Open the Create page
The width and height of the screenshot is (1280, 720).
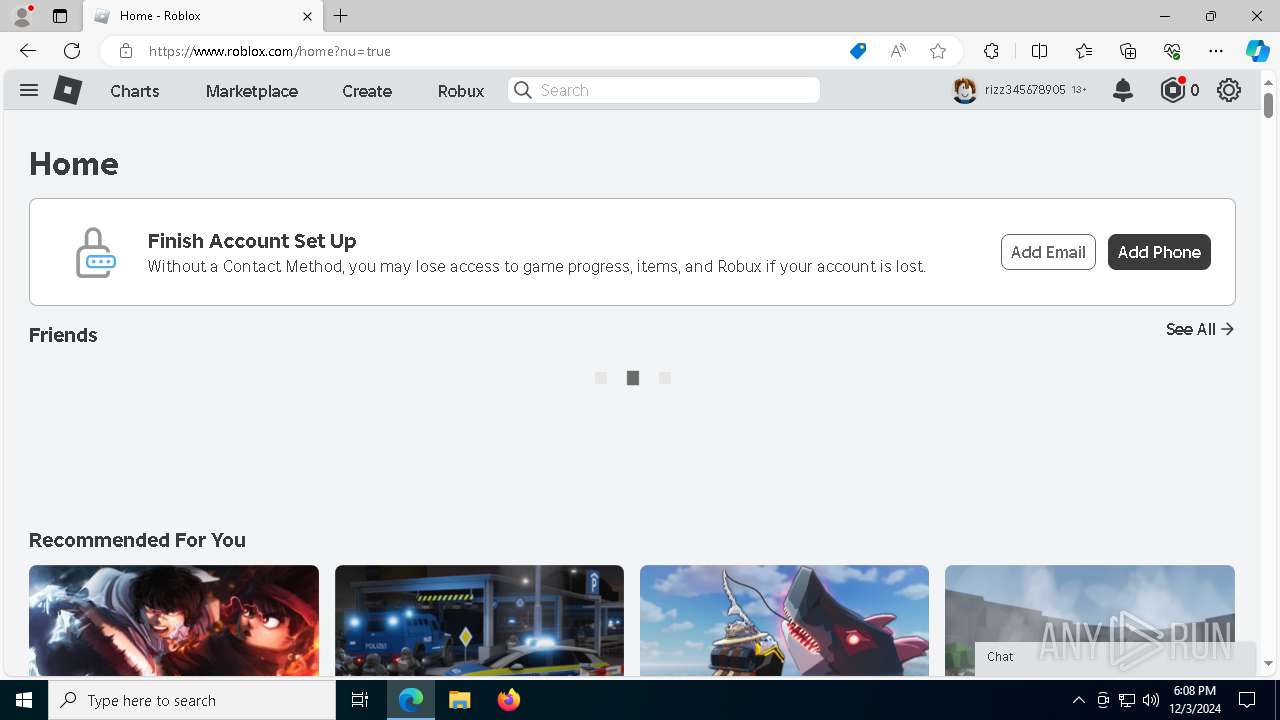coord(367,91)
